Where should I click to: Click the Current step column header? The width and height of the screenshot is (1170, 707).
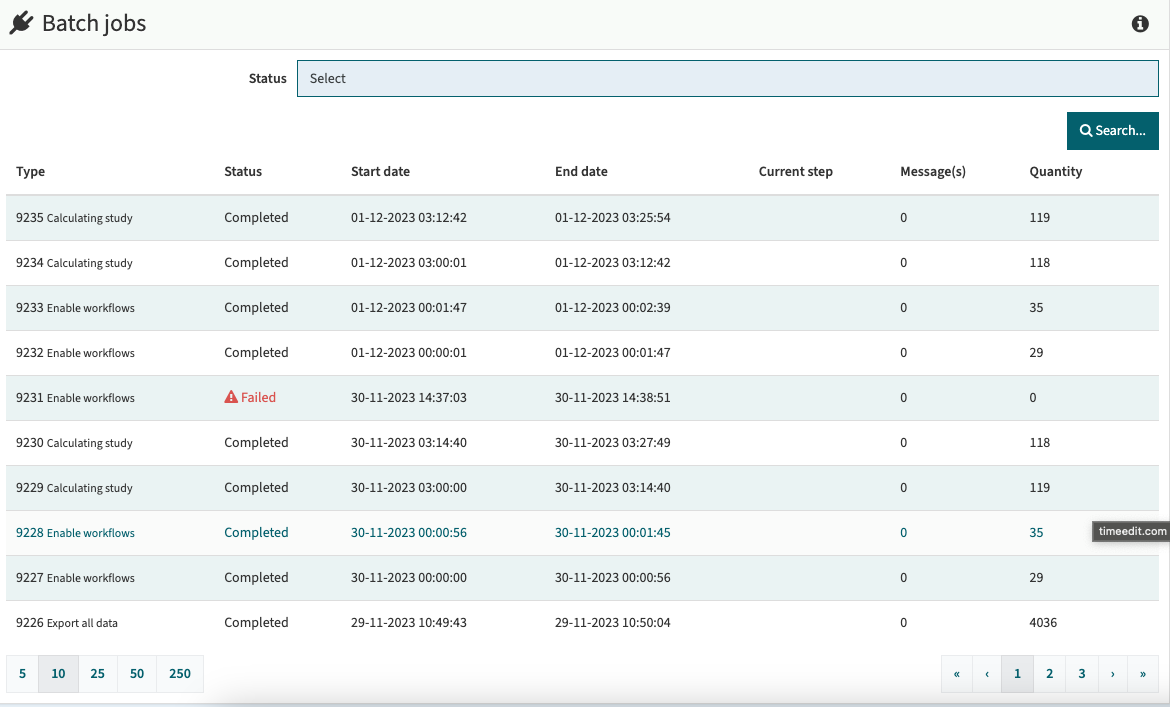(x=795, y=172)
